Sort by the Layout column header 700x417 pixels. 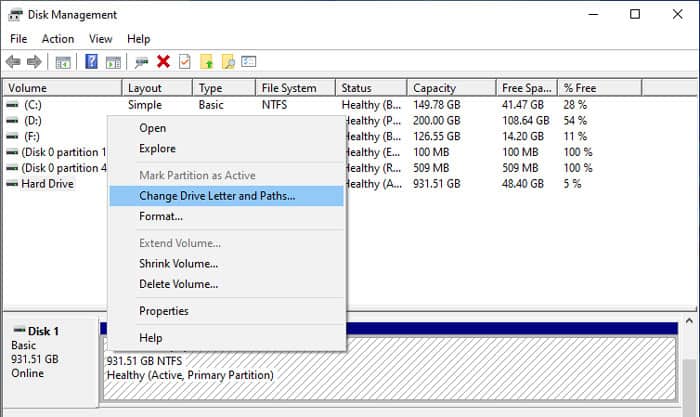coord(157,88)
